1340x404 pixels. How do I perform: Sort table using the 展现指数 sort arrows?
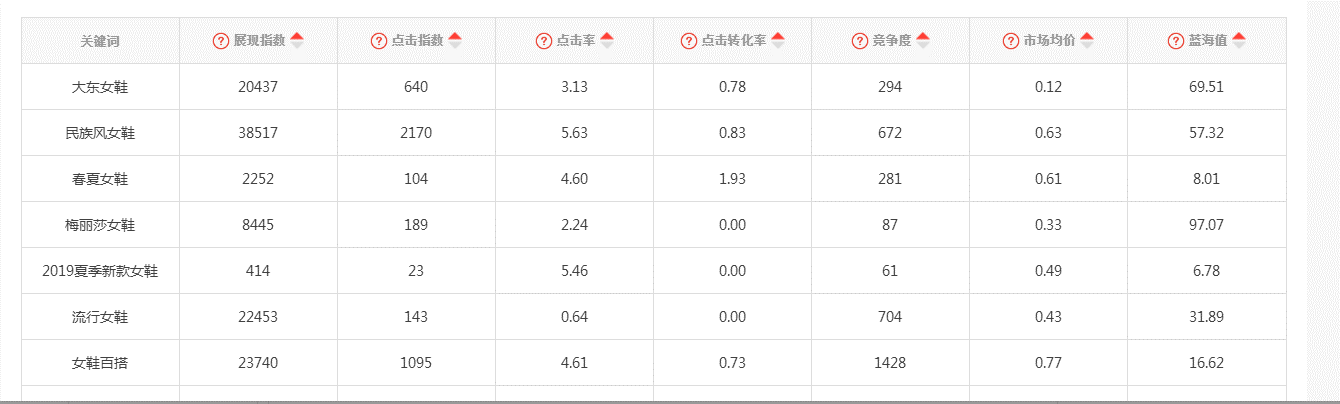(297, 41)
